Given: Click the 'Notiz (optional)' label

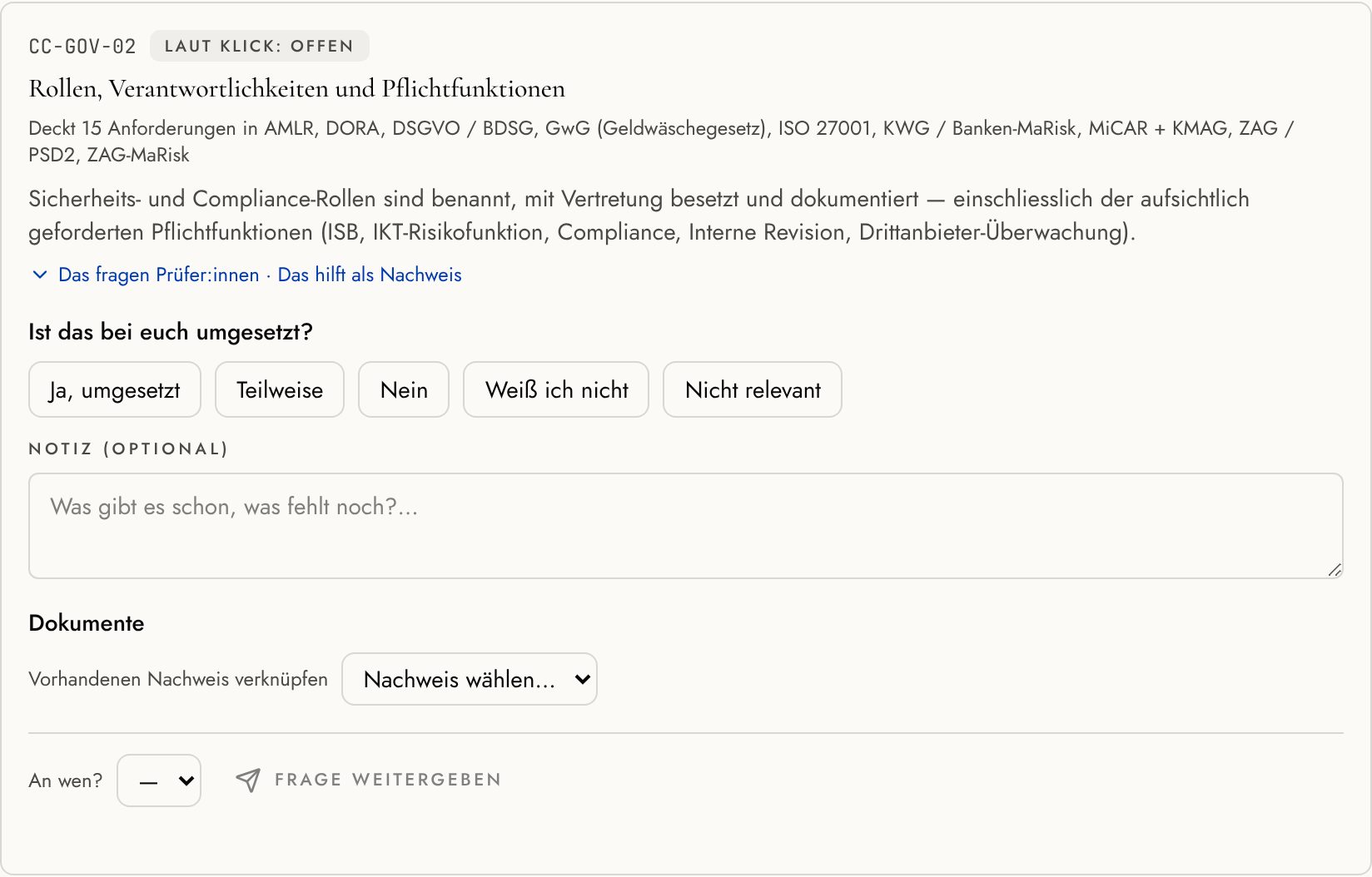Looking at the screenshot, I should tap(128, 449).
